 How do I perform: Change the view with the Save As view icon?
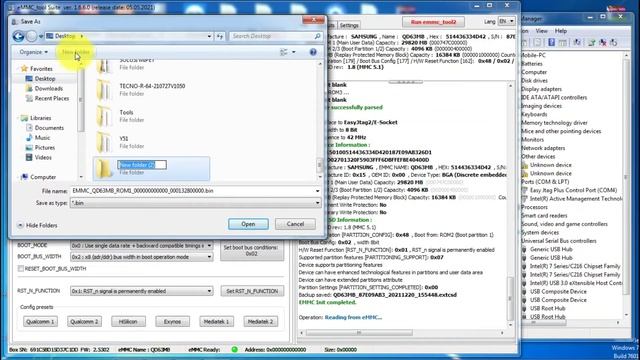[284, 52]
